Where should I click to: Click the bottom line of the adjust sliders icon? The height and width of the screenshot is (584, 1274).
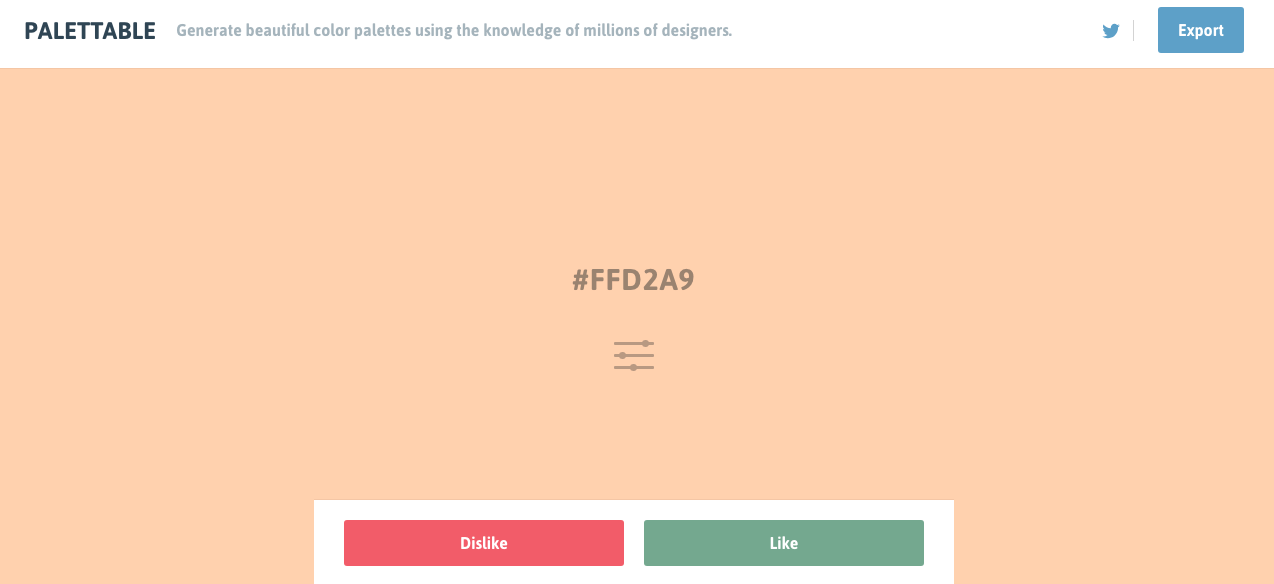634,367
